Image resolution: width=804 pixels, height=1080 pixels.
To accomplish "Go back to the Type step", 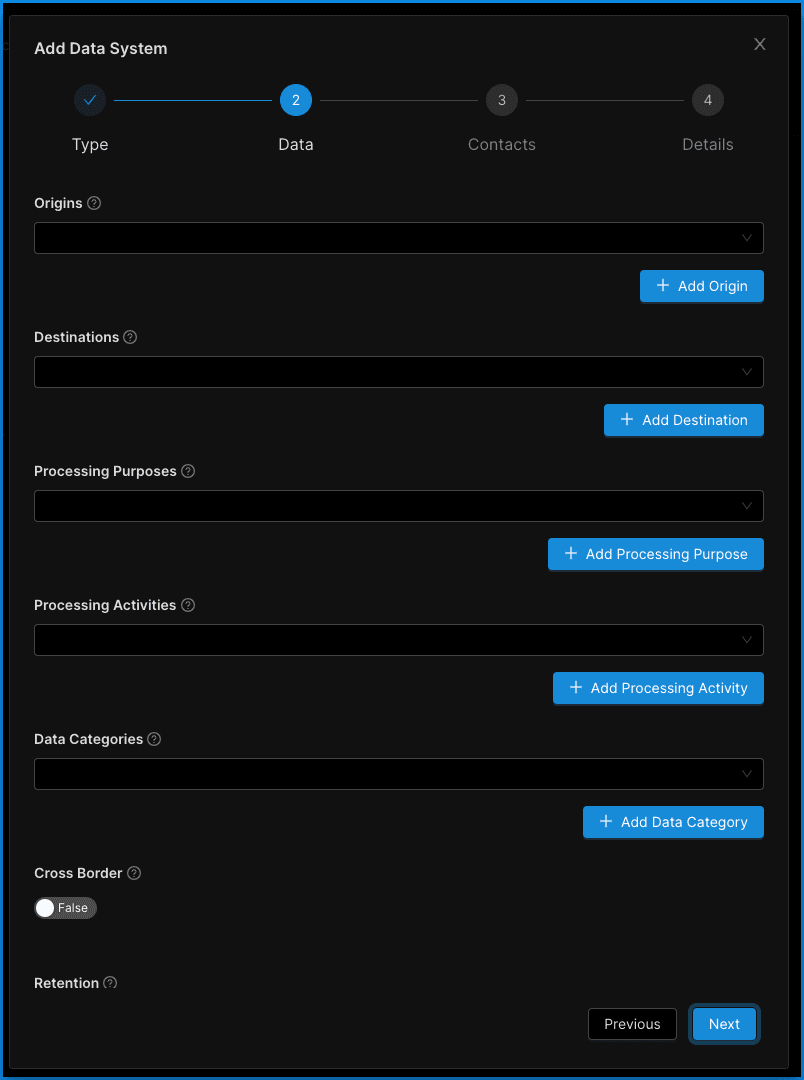I will pos(90,100).
